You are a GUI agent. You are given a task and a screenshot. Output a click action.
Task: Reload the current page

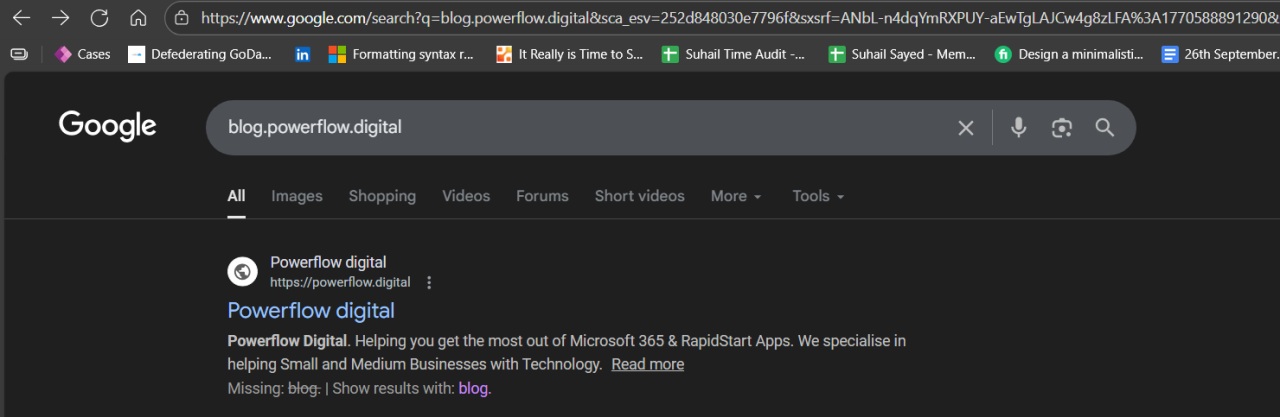point(99,18)
